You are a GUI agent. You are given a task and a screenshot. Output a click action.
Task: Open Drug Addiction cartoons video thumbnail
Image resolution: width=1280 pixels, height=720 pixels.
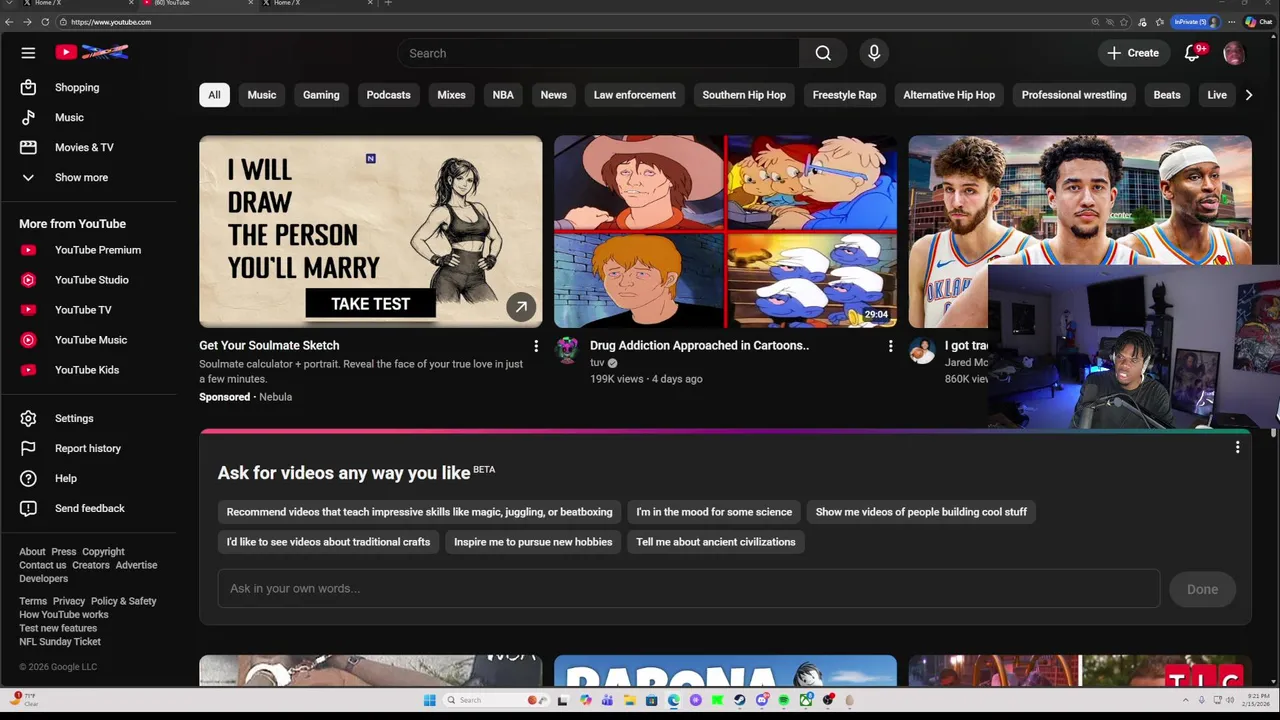725,232
